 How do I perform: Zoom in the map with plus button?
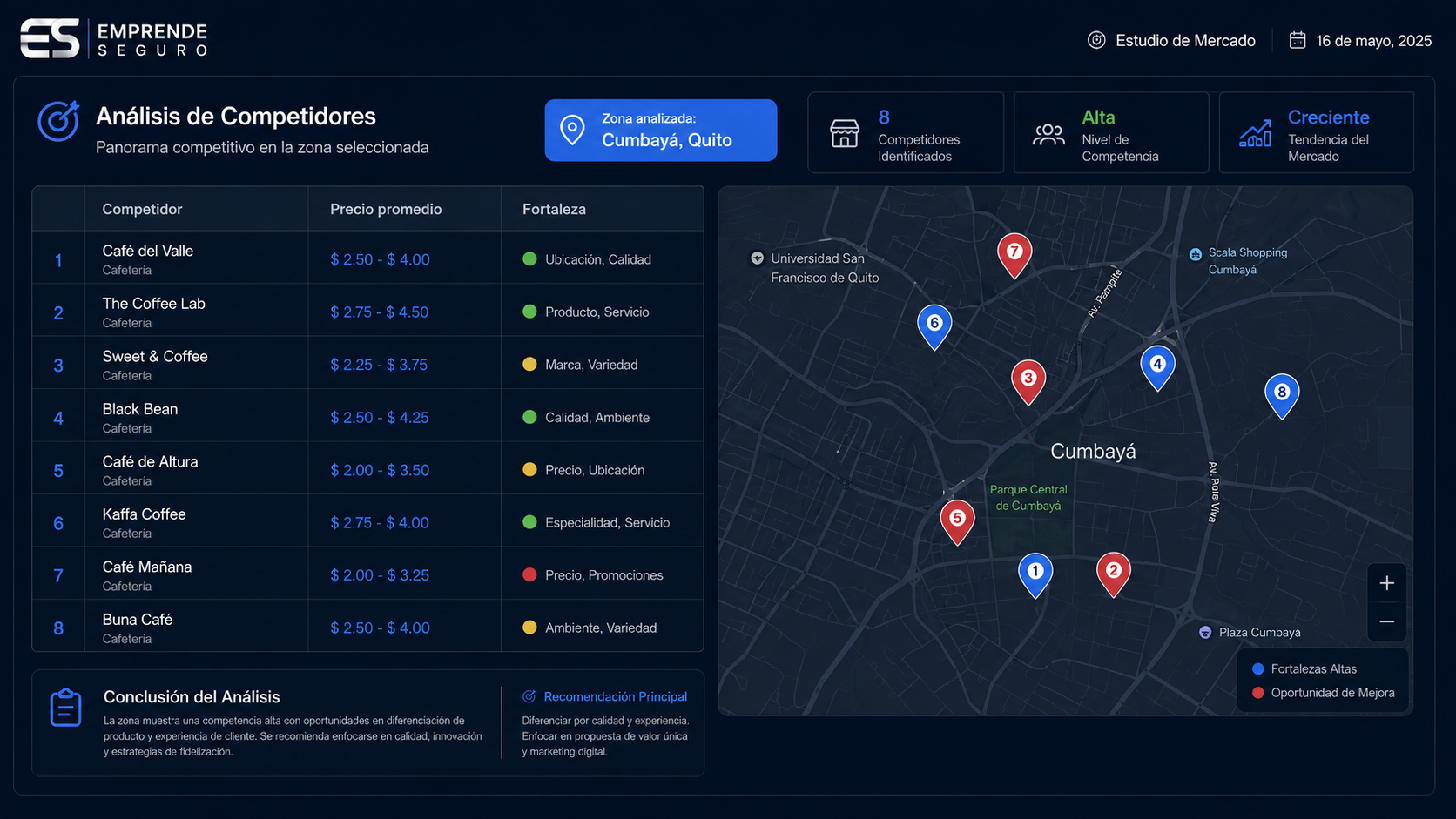(x=1387, y=583)
